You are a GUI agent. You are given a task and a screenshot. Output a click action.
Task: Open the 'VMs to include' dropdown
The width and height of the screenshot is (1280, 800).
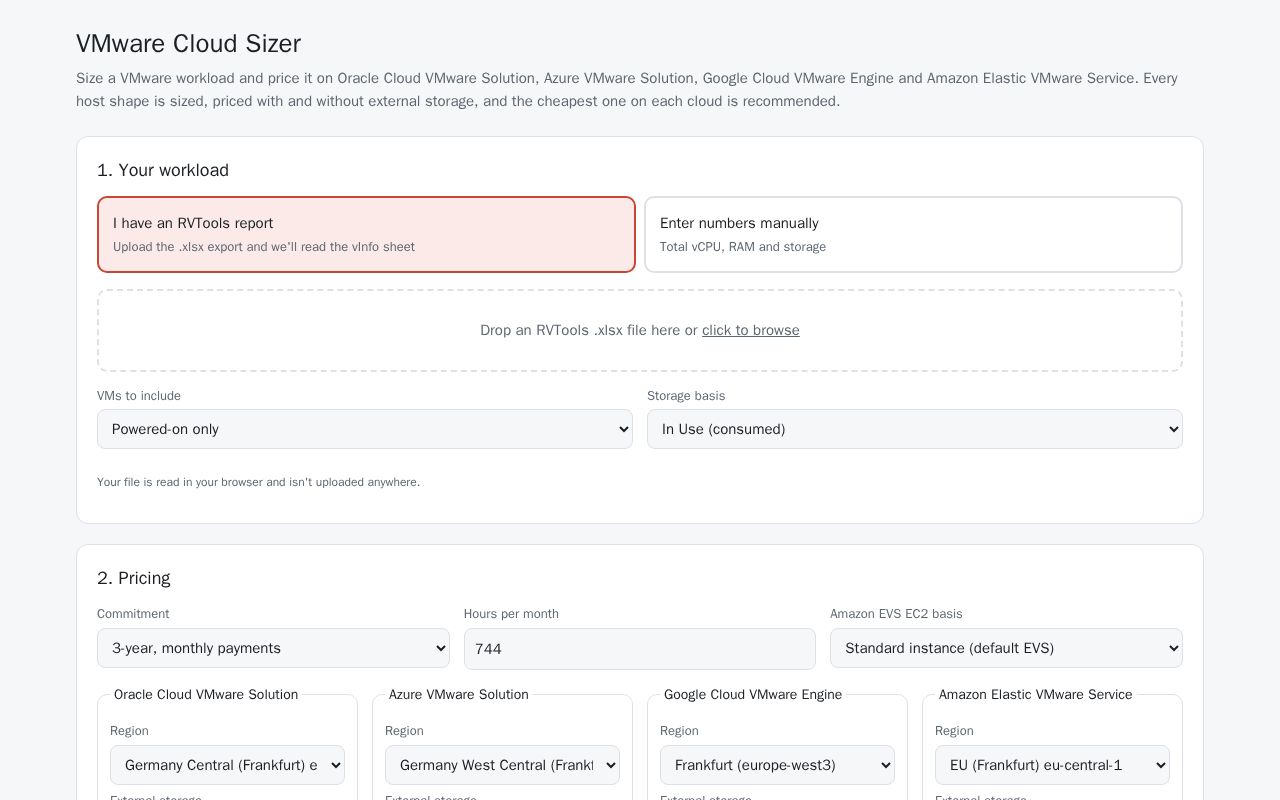tap(365, 429)
